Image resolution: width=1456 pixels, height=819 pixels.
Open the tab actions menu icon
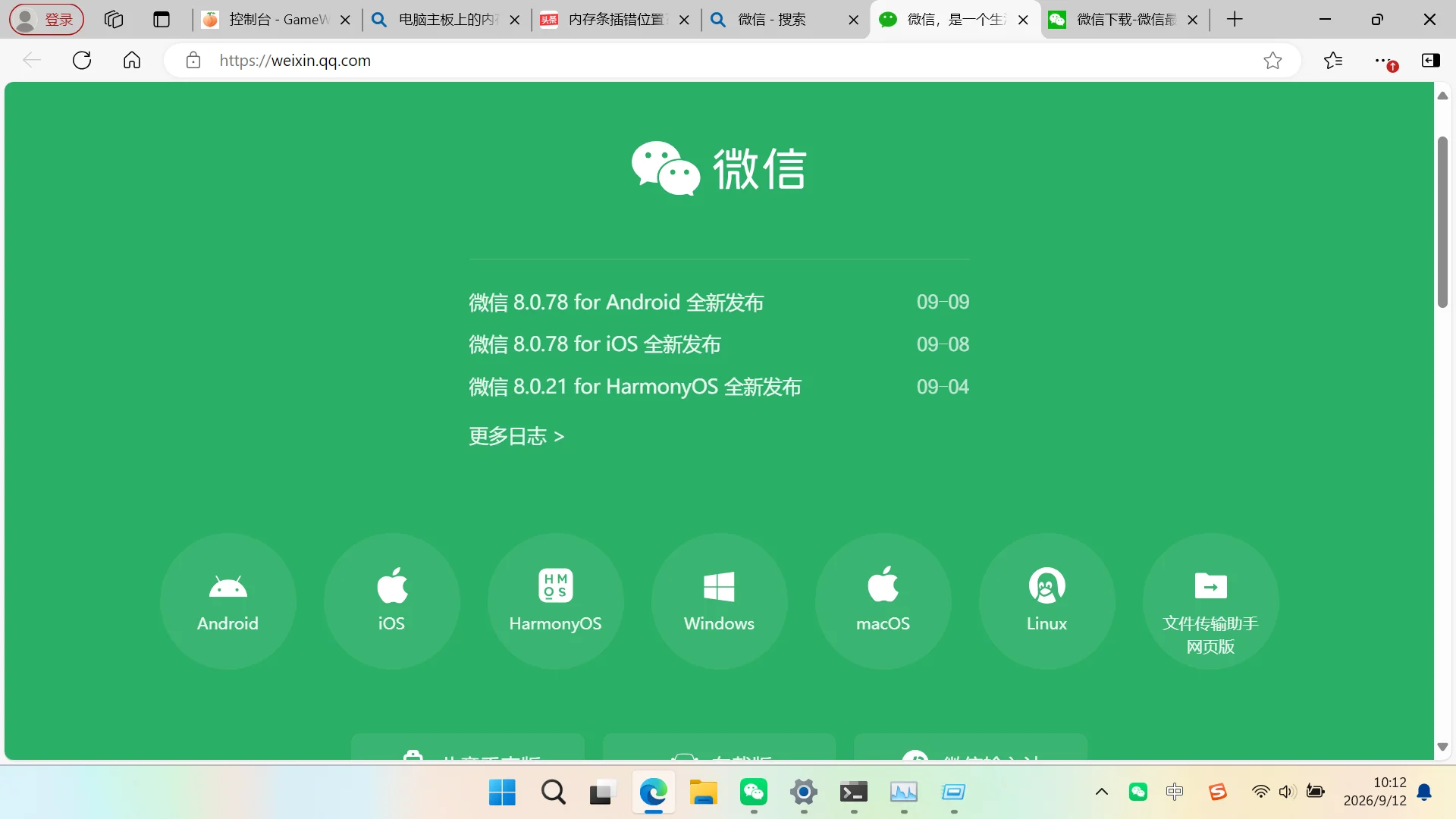coord(162,19)
